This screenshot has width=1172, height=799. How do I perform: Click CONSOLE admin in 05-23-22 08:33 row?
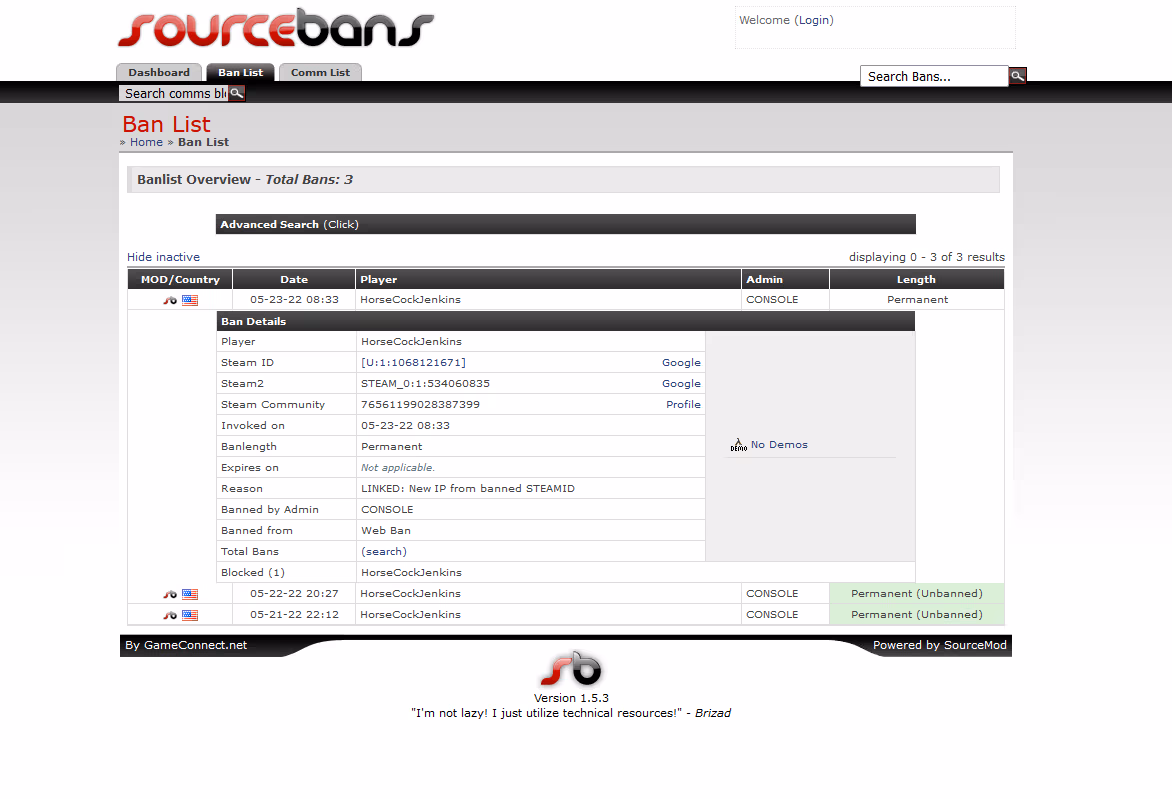click(x=772, y=300)
